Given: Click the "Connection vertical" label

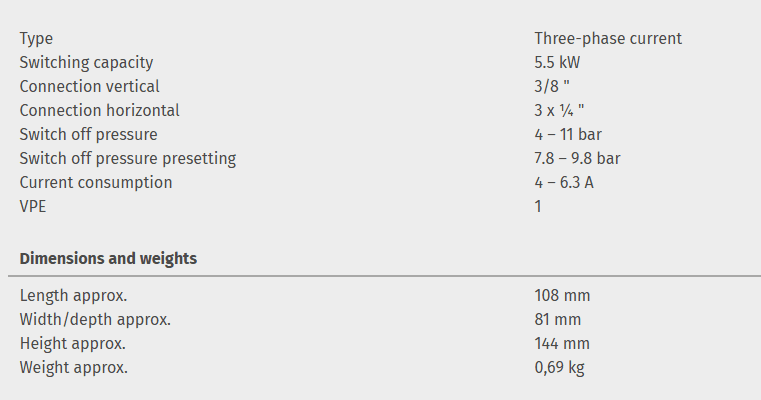Looking at the screenshot, I should click(x=90, y=87).
